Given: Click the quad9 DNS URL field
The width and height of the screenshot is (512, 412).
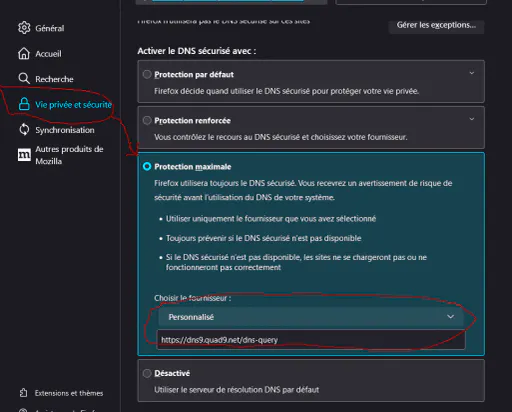Looking at the screenshot, I should point(311,340).
